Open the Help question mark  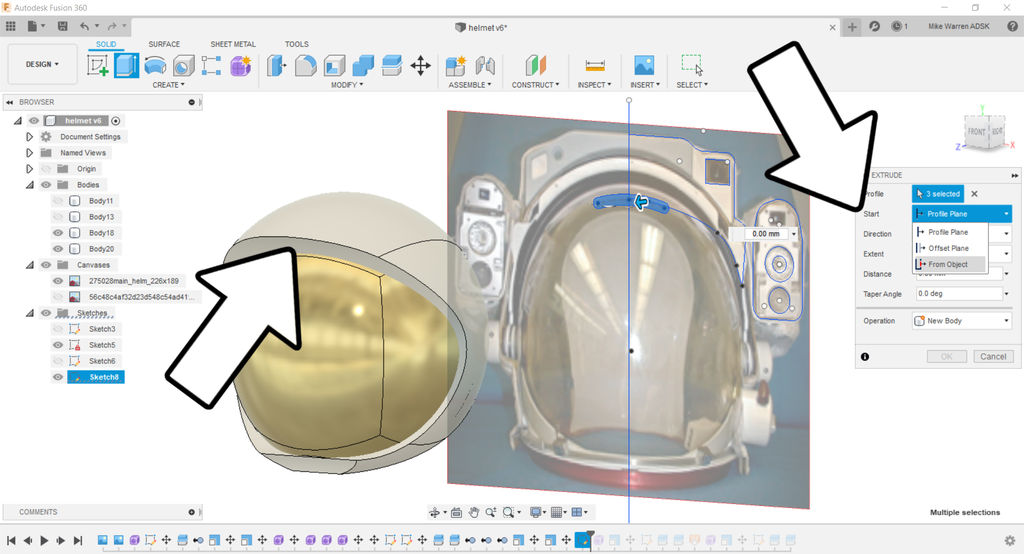[x=1012, y=26]
